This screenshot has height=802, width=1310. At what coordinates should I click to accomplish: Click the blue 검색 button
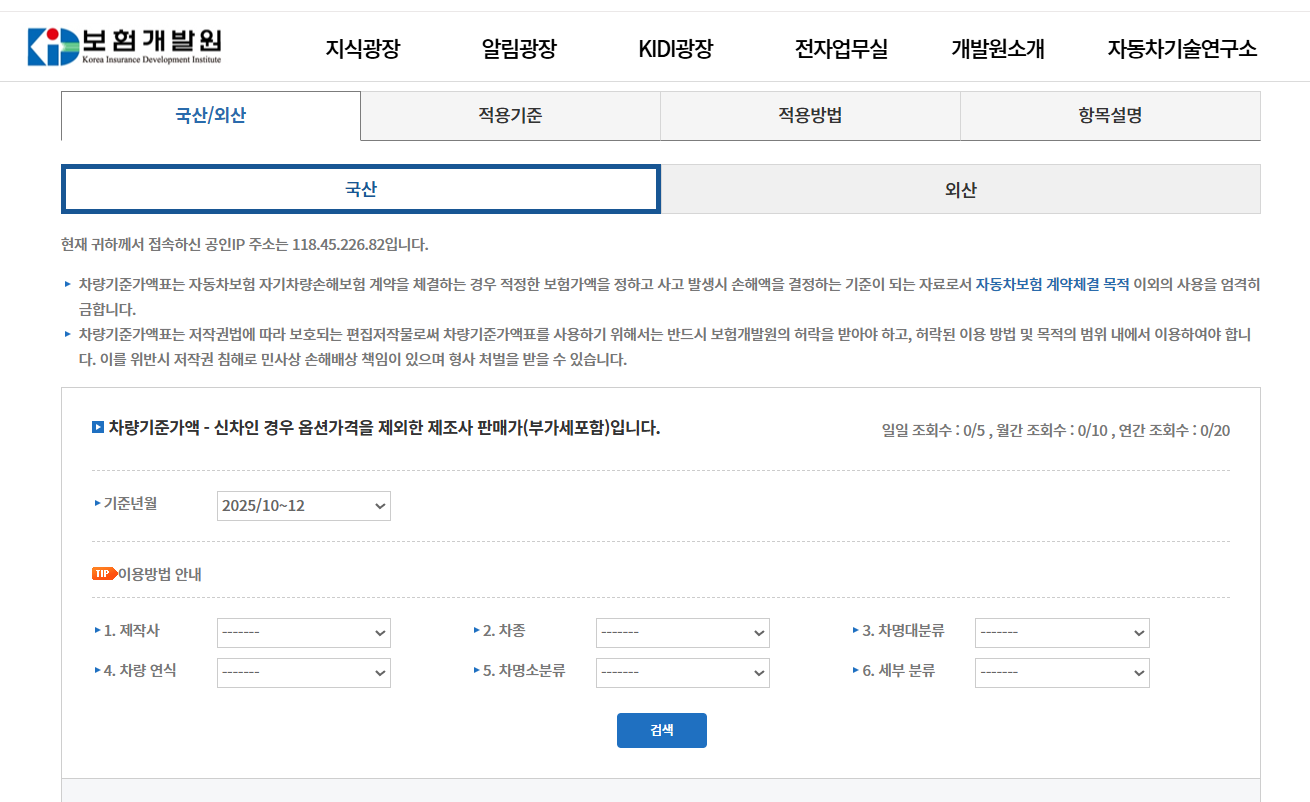tap(662, 730)
